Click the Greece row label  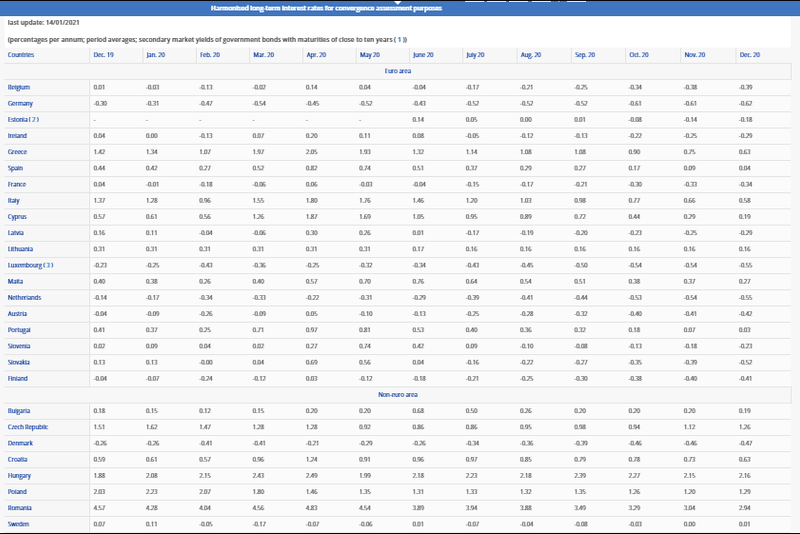pyautogui.click(x=18, y=152)
